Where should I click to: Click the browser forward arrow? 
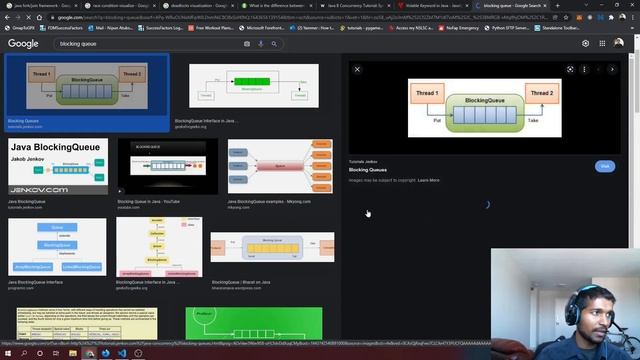click(18, 18)
